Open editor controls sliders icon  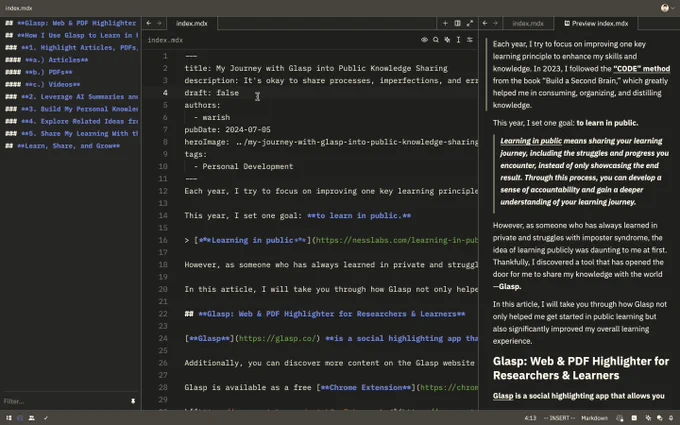tap(470, 40)
